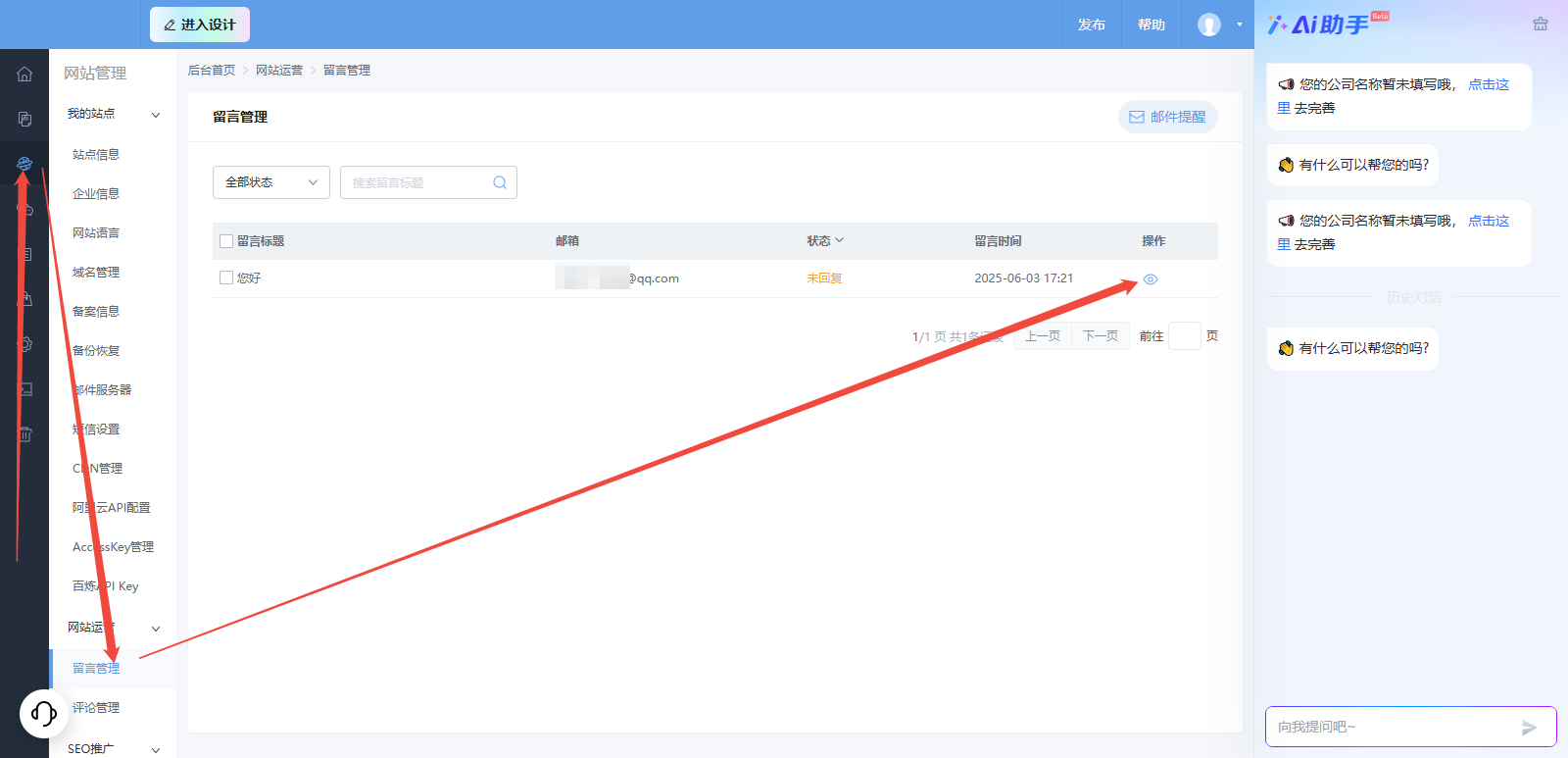
Task: Open CDN管理 in side menu
Action: tap(98, 469)
